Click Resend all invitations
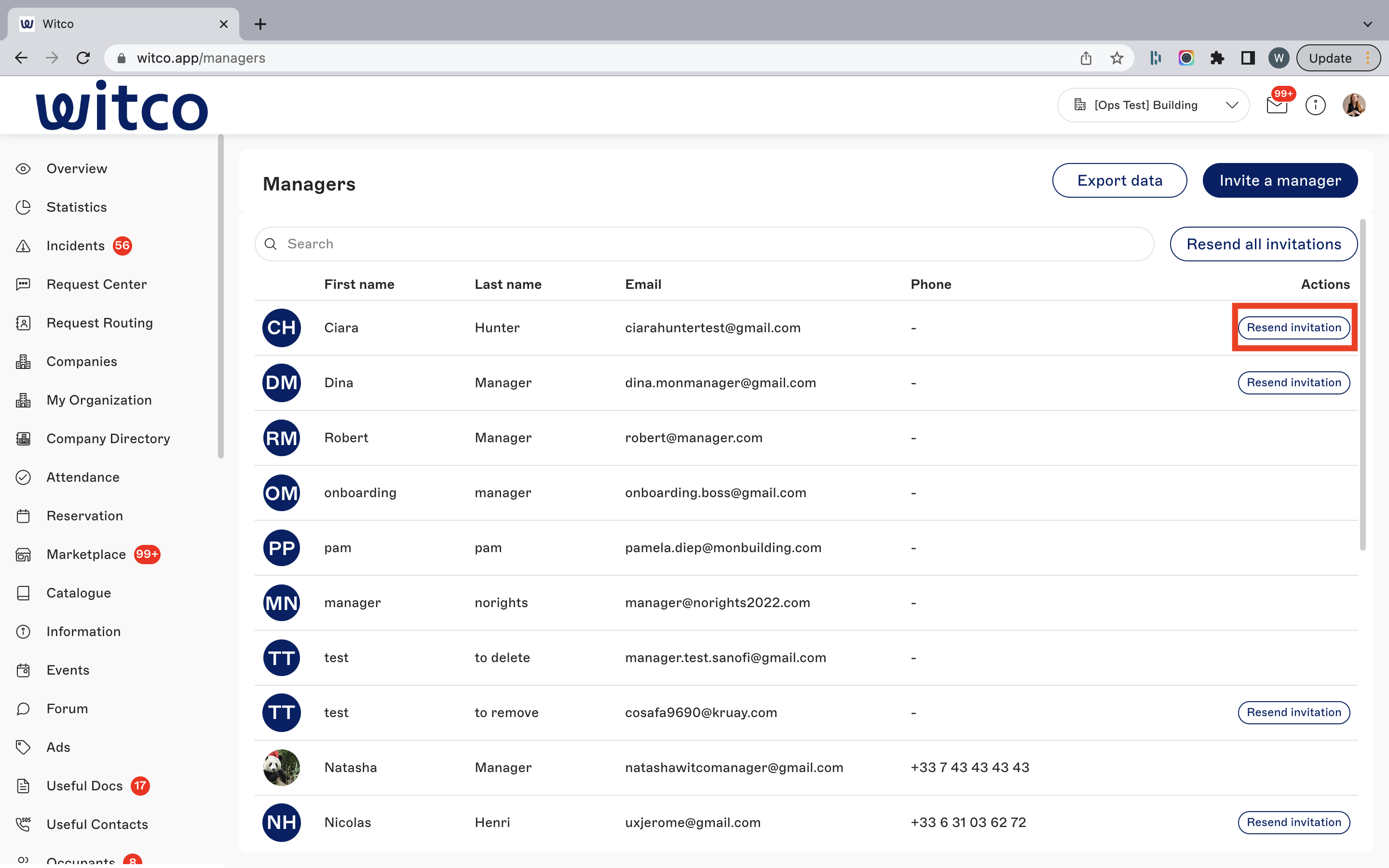1389x868 pixels. coord(1263,244)
